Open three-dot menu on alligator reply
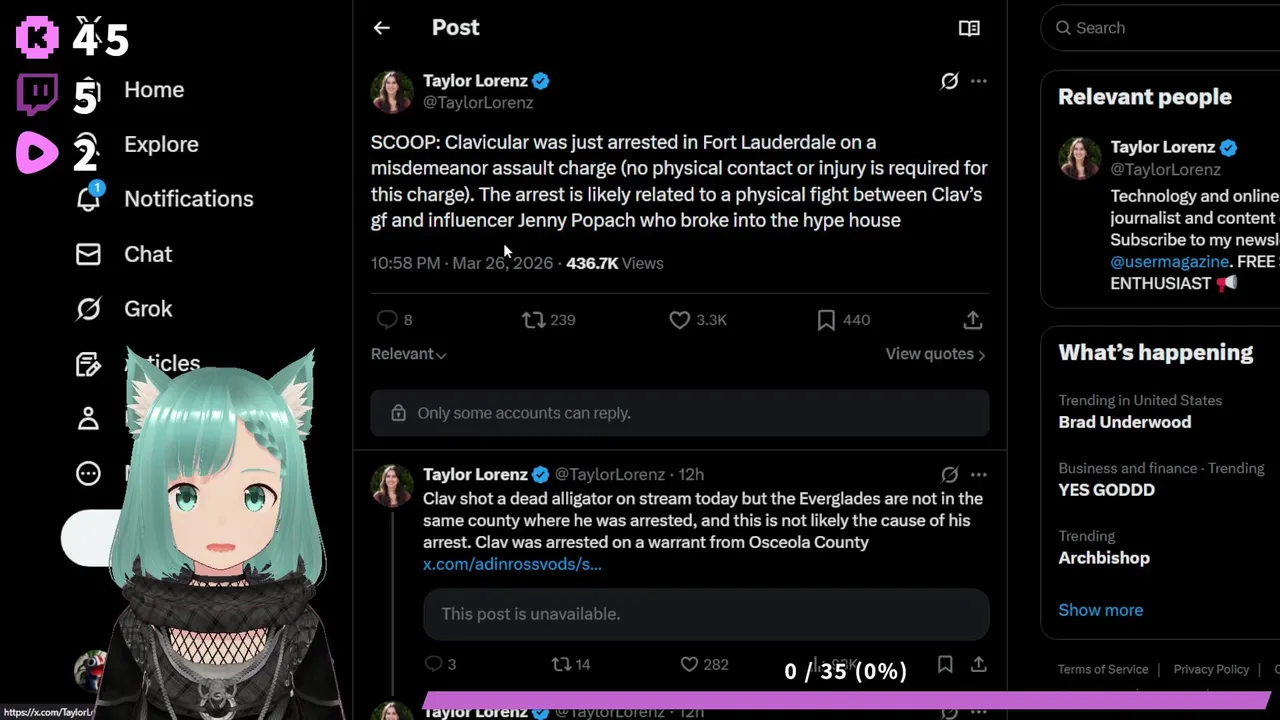This screenshot has width=1280, height=720. [x=978, y=475]
